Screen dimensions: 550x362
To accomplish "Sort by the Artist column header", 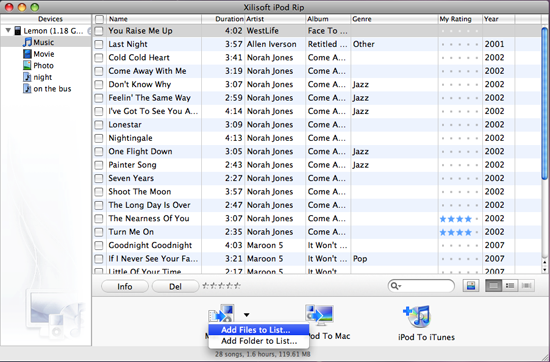I will 275,19.
